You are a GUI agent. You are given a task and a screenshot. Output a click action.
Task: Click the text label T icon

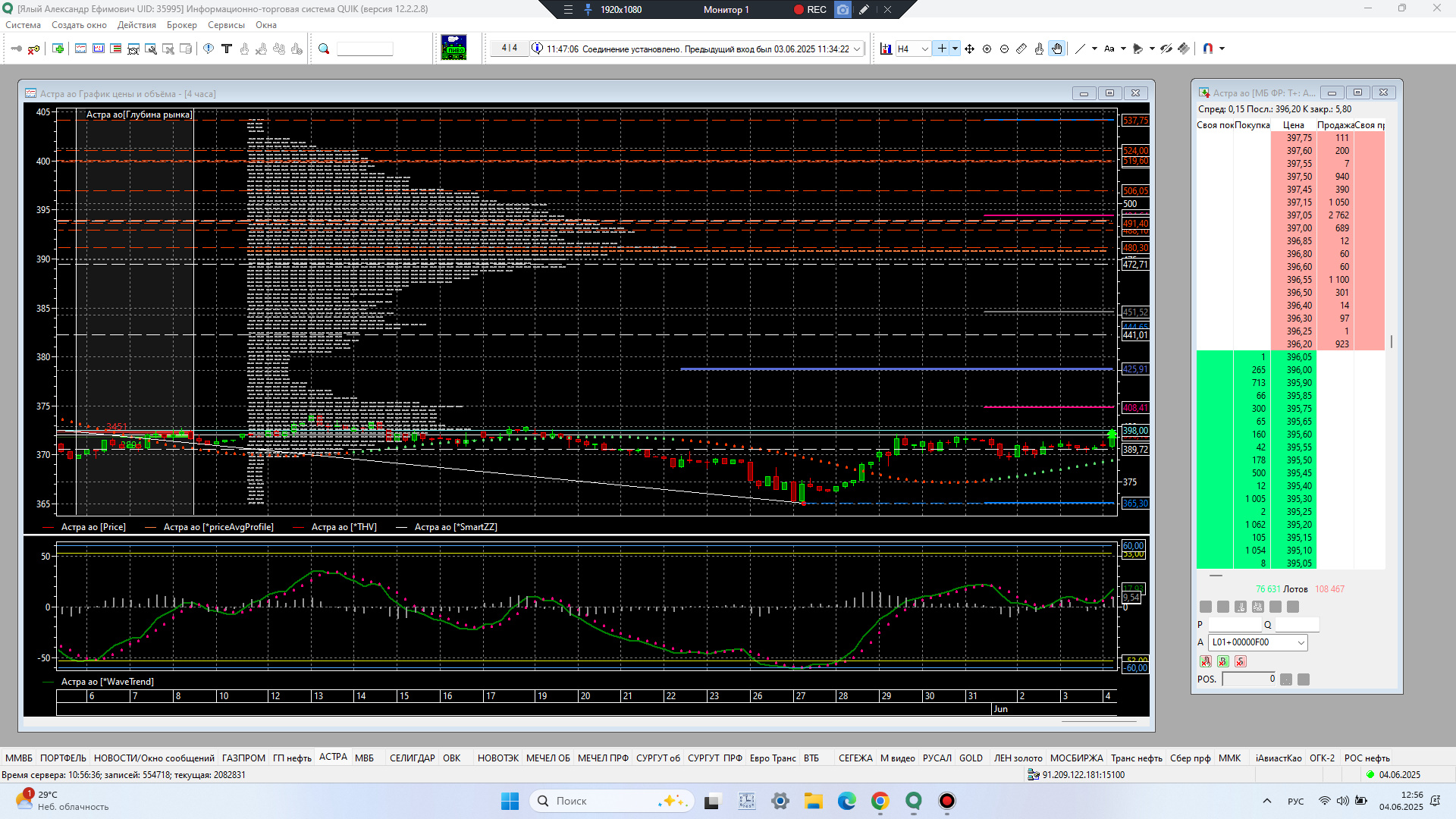226,49
